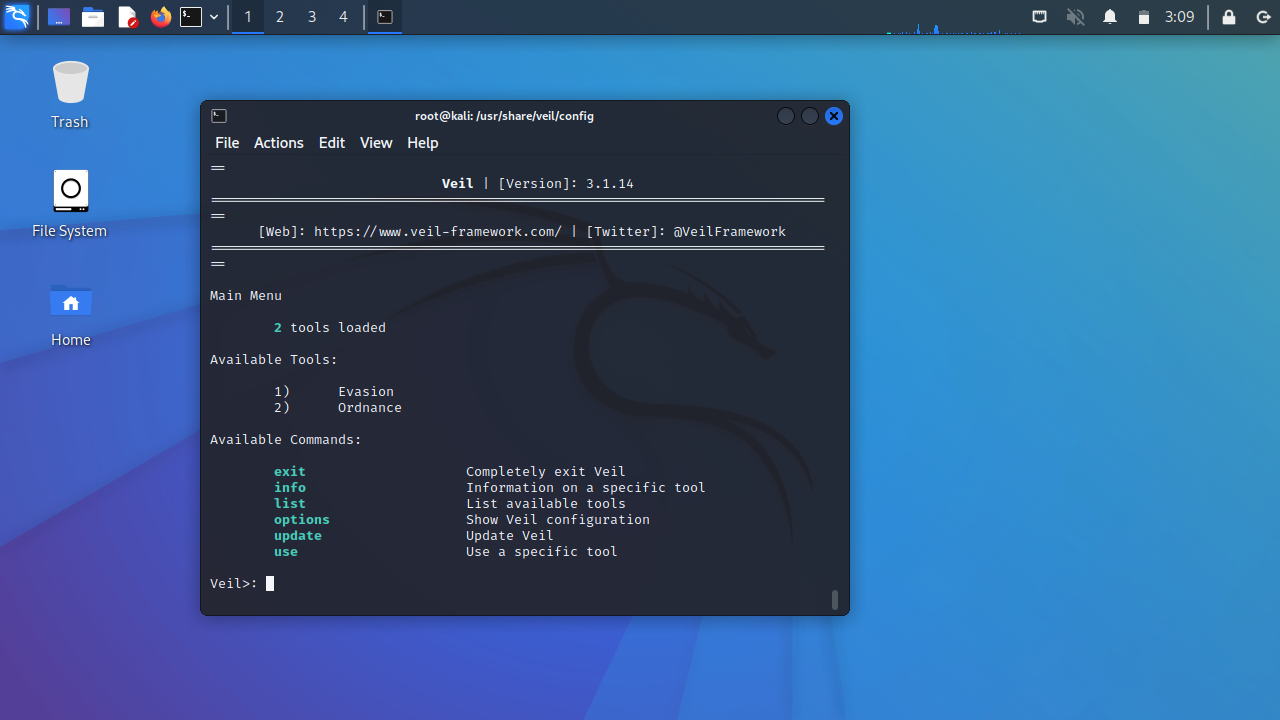Select the File System desktop icon
1280x720 pixels.
point(70,204)
